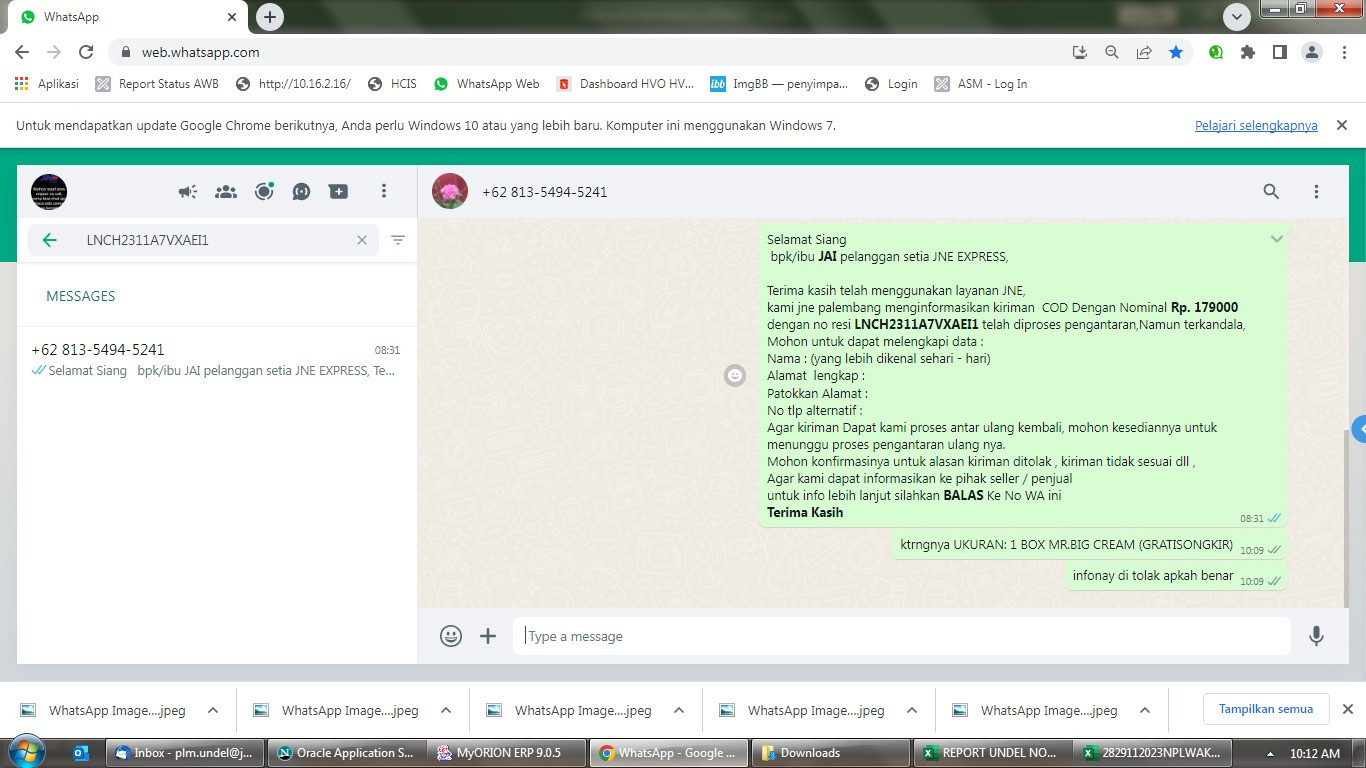This screenshot has height=768, width=1366.
Task: Expand options for fourth downloaded WhatsApp image
Action: coord(912,710)
